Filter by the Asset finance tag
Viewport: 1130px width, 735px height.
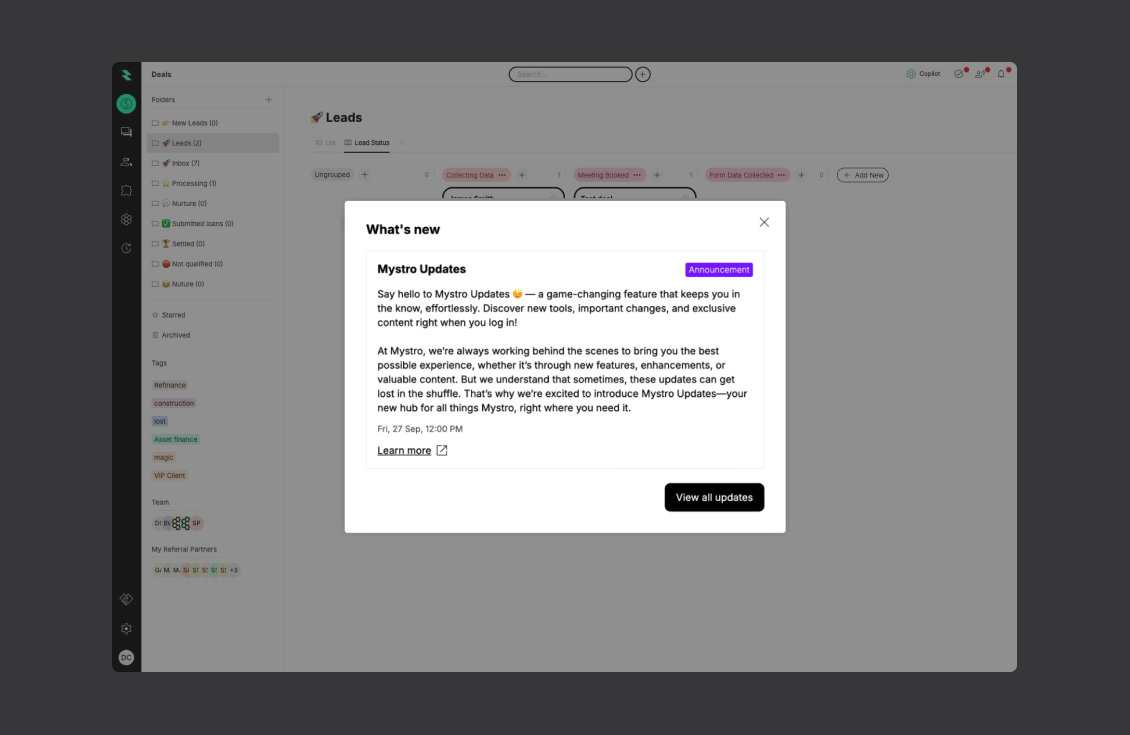click(175, 440)
